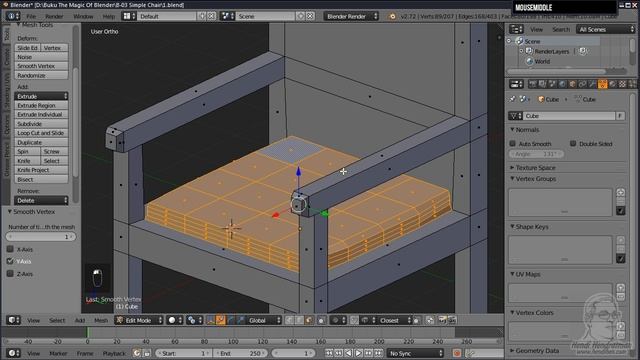Uncheck the Y-Axis checkbox
640x360 pixels.
tap(10, 261)
